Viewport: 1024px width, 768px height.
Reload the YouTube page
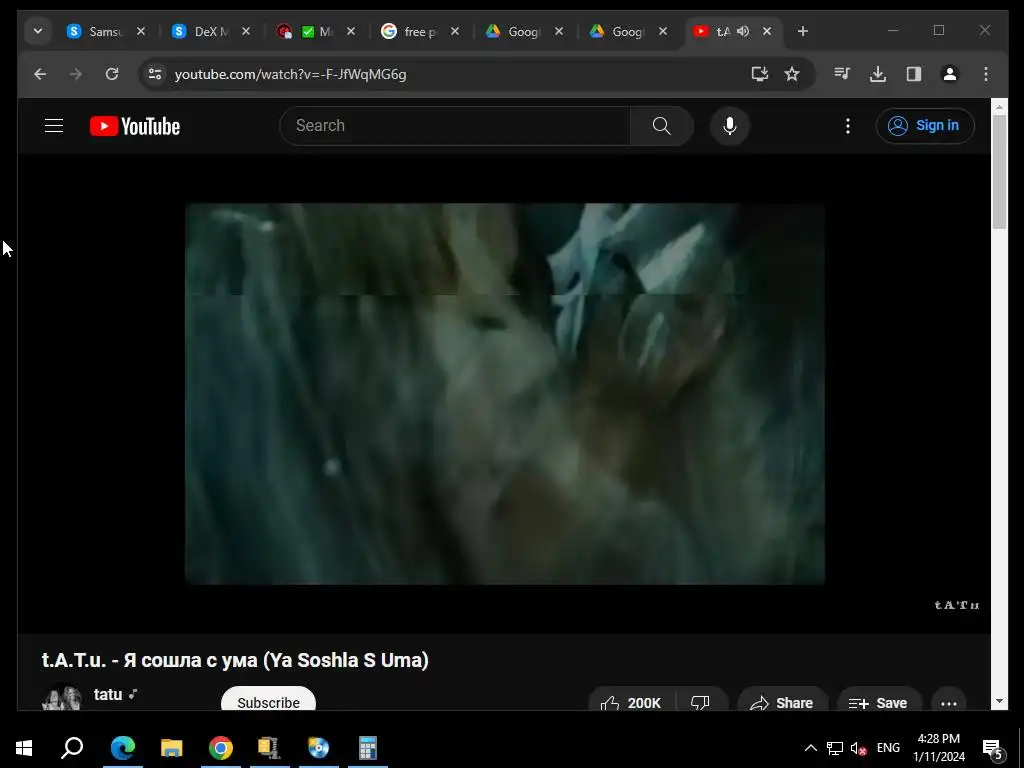[x=112, y=74]
